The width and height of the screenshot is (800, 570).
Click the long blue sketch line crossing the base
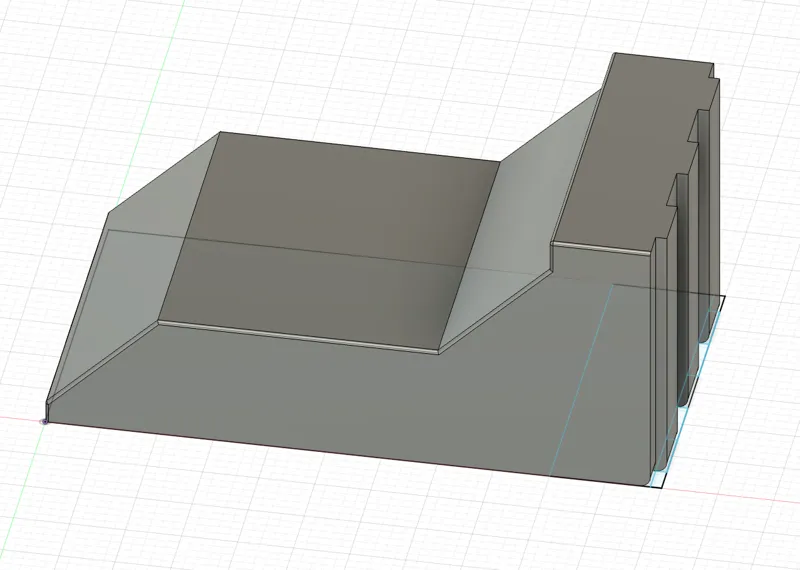[x=582, y=380]
